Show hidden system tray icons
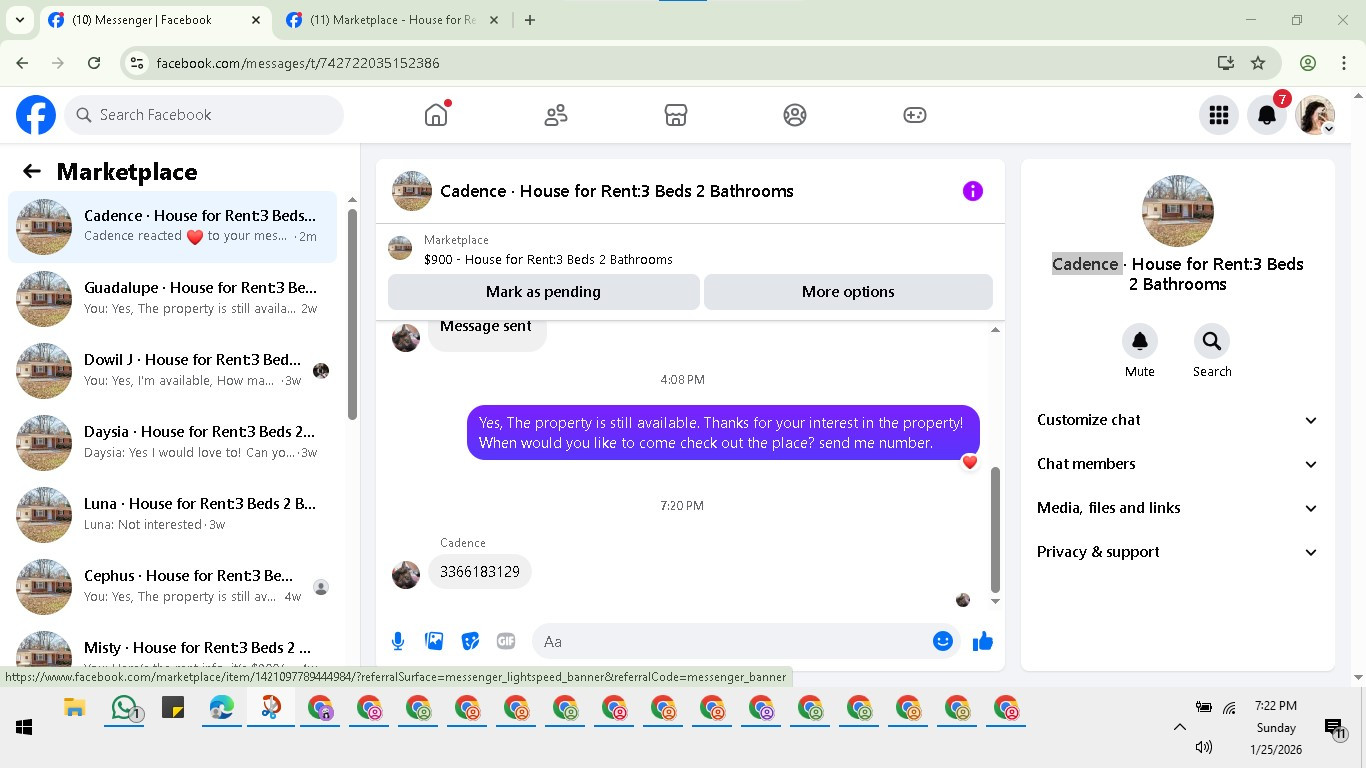Viewport: 1366px width, 768px height. (x=1179, y=727)
